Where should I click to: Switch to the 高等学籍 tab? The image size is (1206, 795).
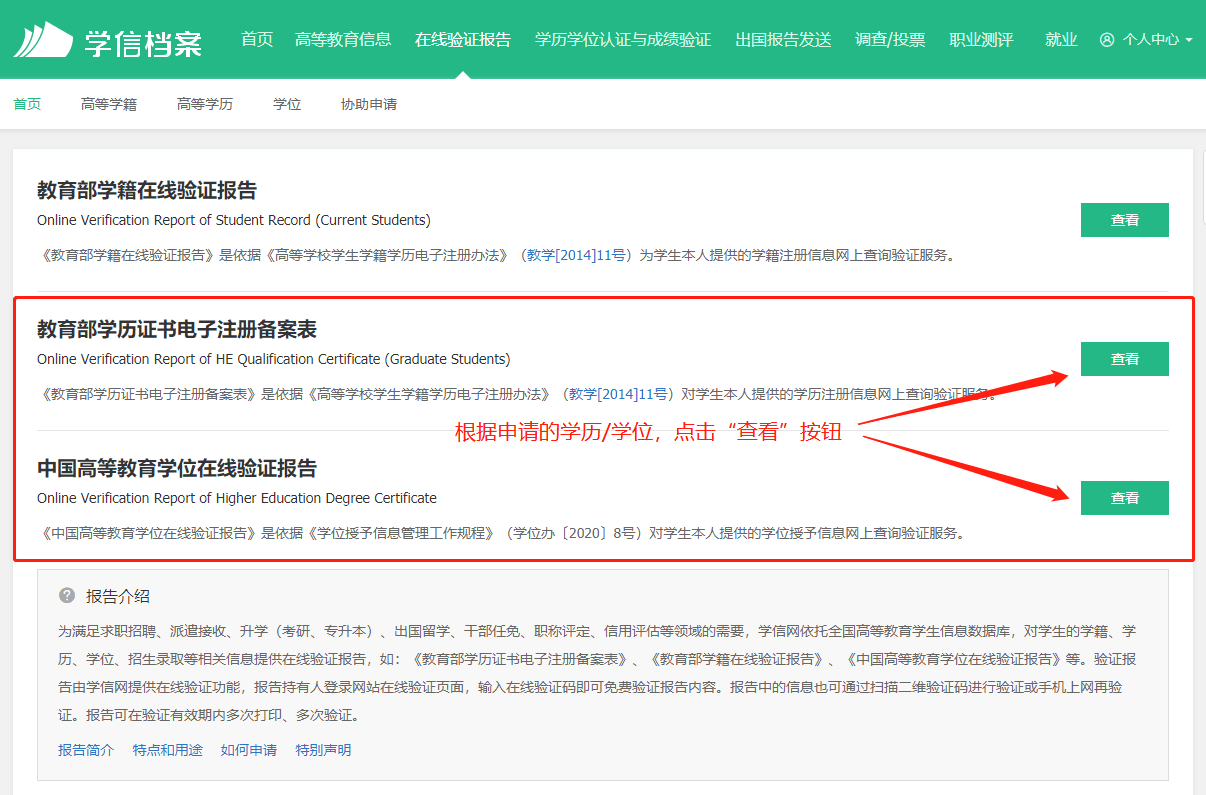pos(108,103)
